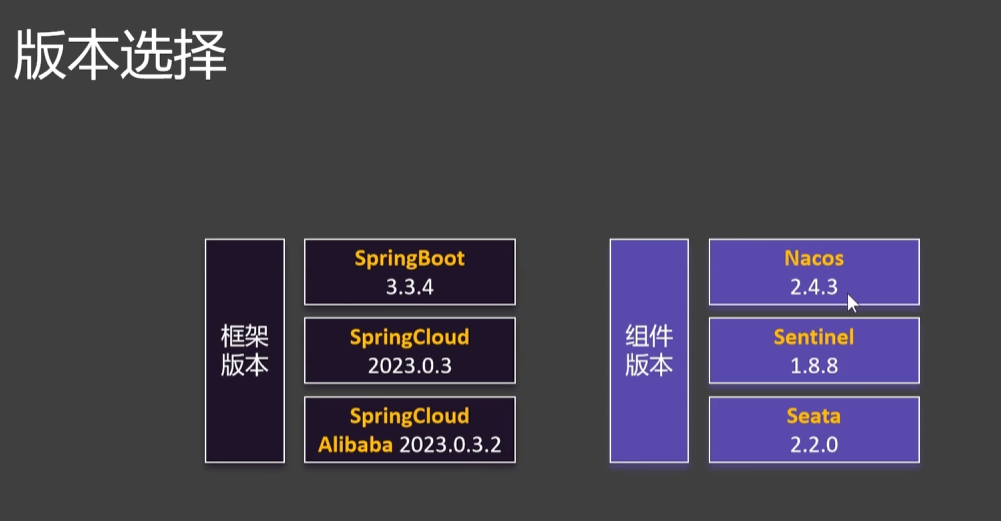Click the orange Alibaba label
This screenshot has width=1001, height=521.
pos(355,445)
